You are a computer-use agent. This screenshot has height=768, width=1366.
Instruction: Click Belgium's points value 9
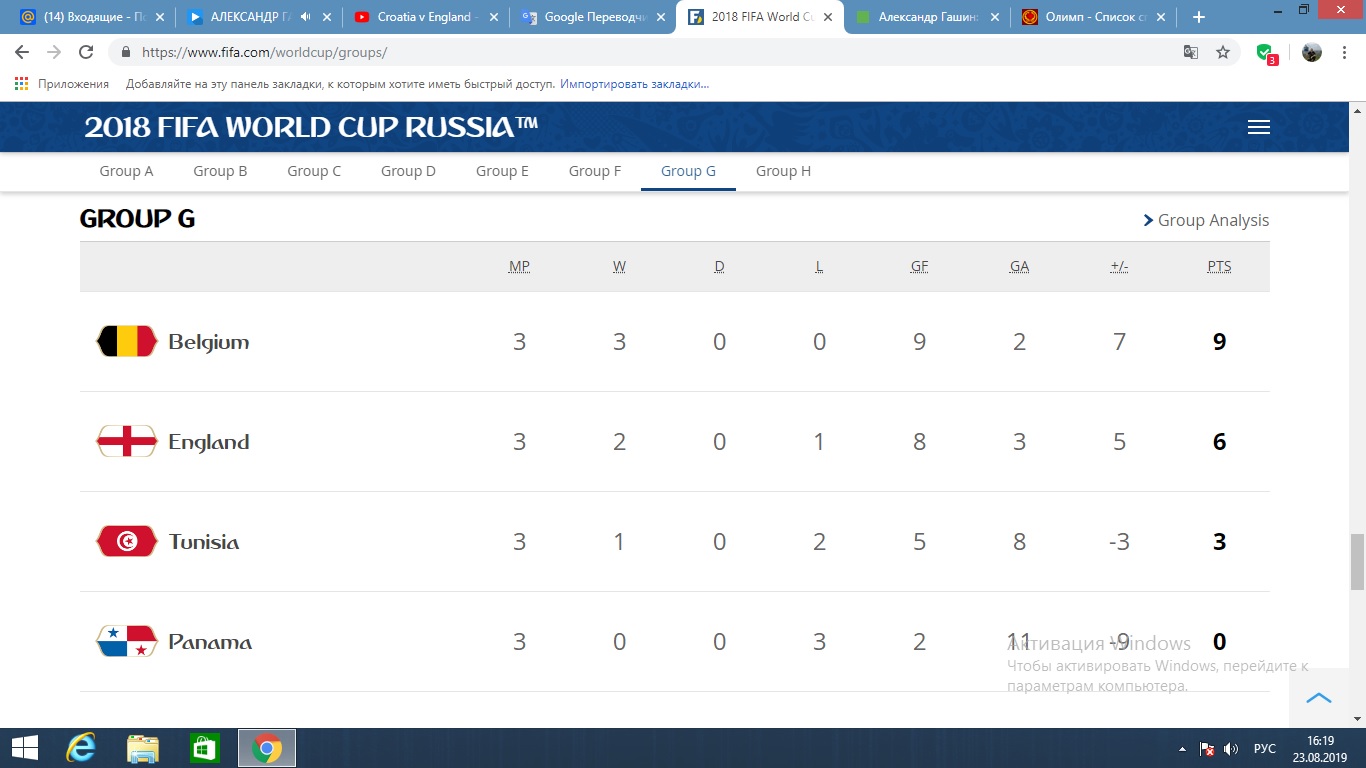1219,342
